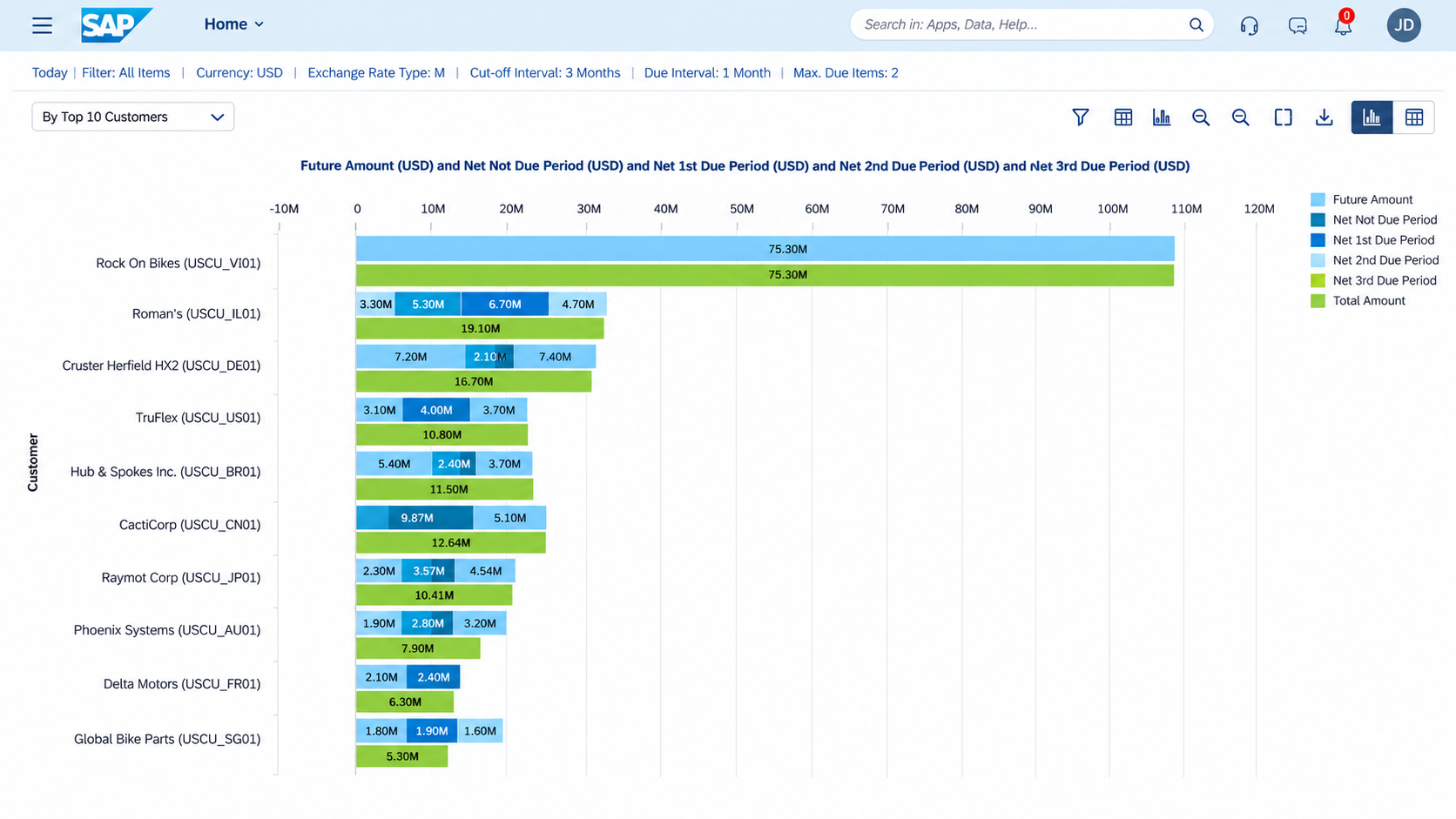This screenshot has height=819, width=1456.
Task: Open the feedback chat icon
Action: tap(1298, 25)
